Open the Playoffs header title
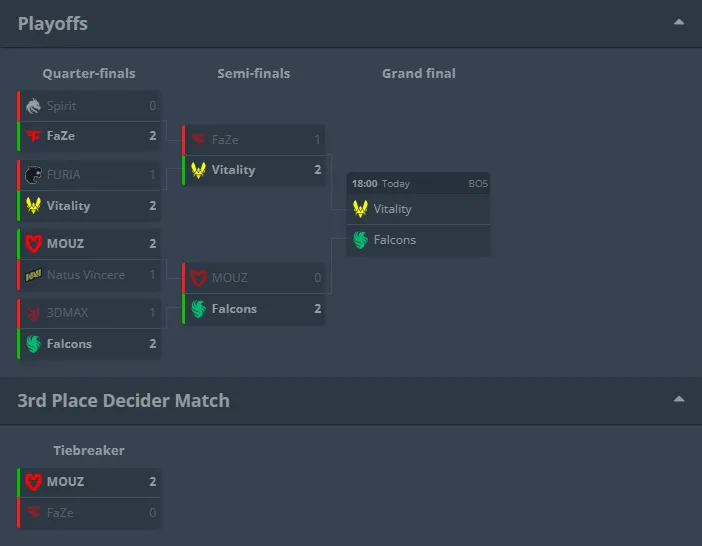Viewport: 702px width, 546px height. coord(53,24)
